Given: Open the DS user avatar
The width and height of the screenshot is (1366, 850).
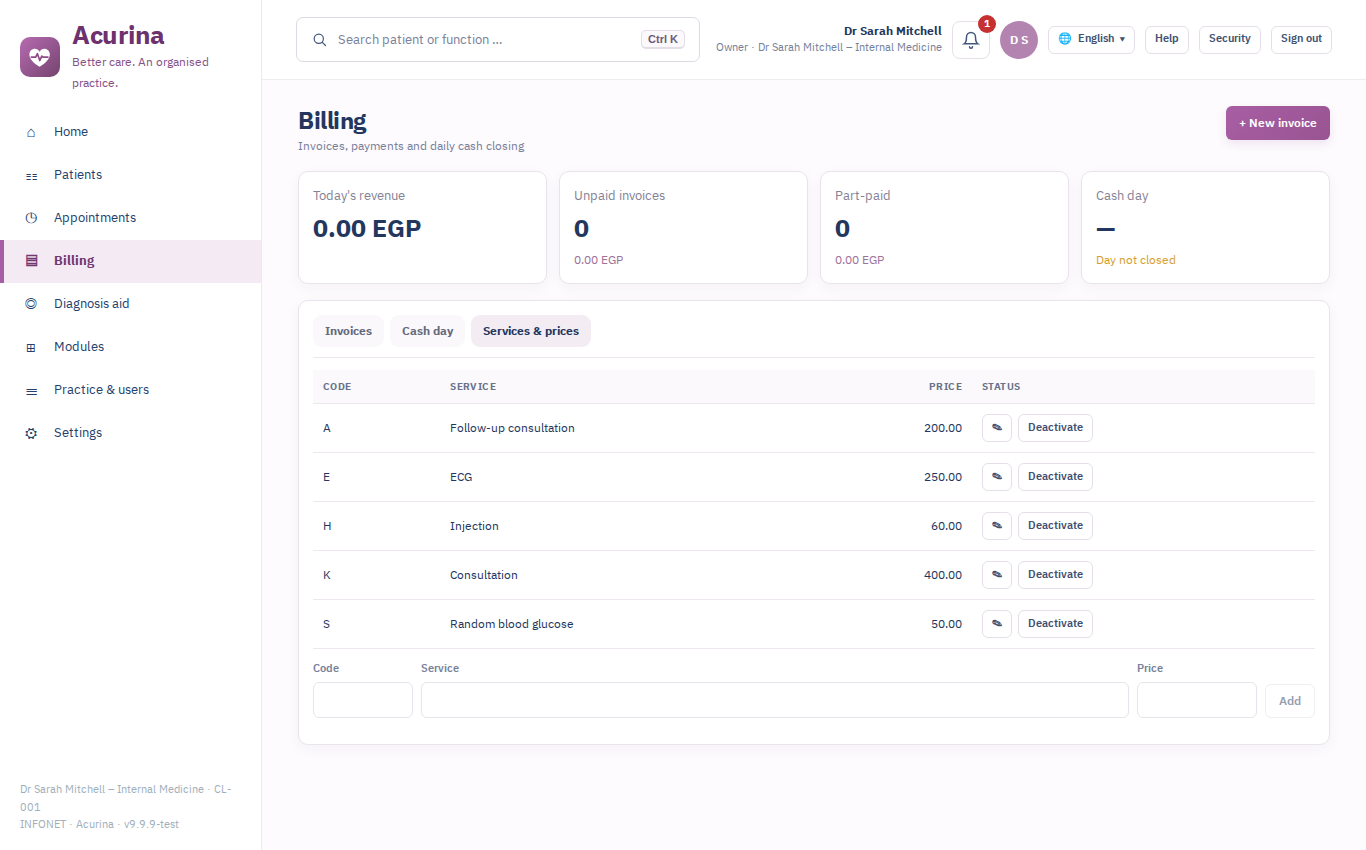Looking at the screenshot, I should 1019,40.
